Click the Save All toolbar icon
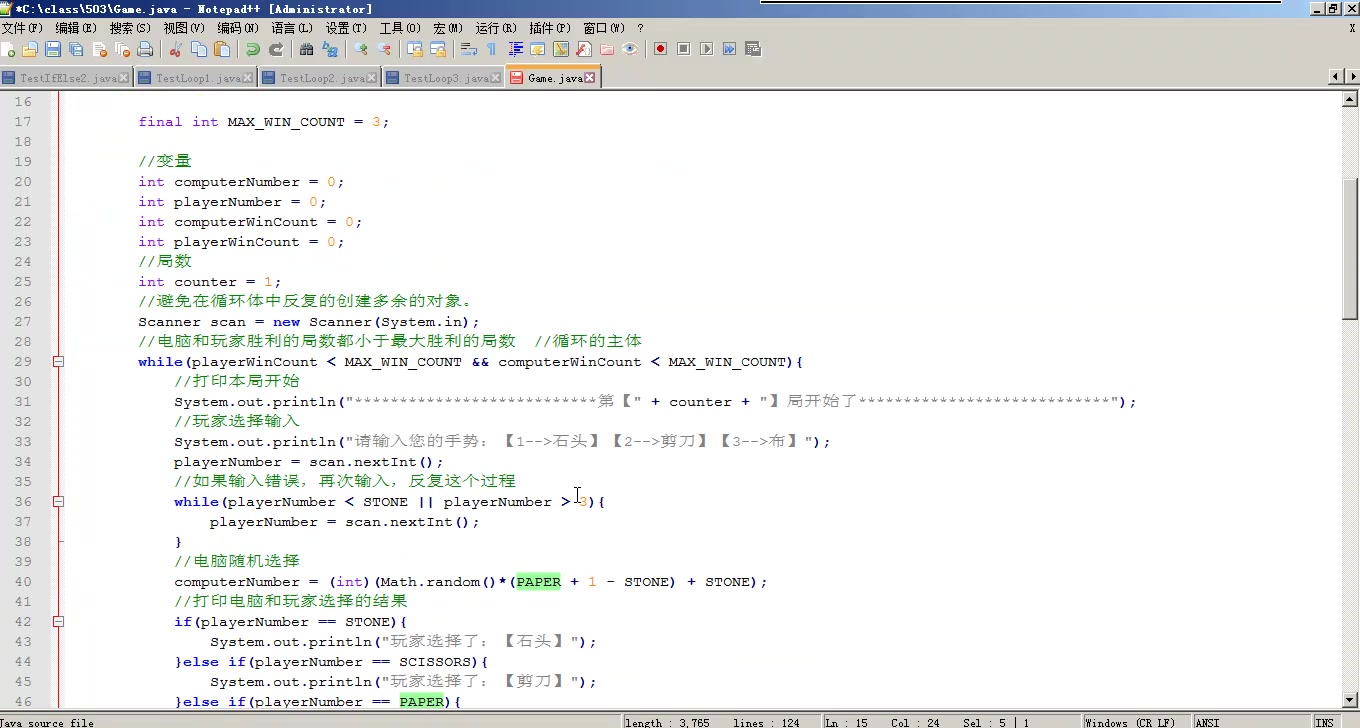 click(76, 49)
